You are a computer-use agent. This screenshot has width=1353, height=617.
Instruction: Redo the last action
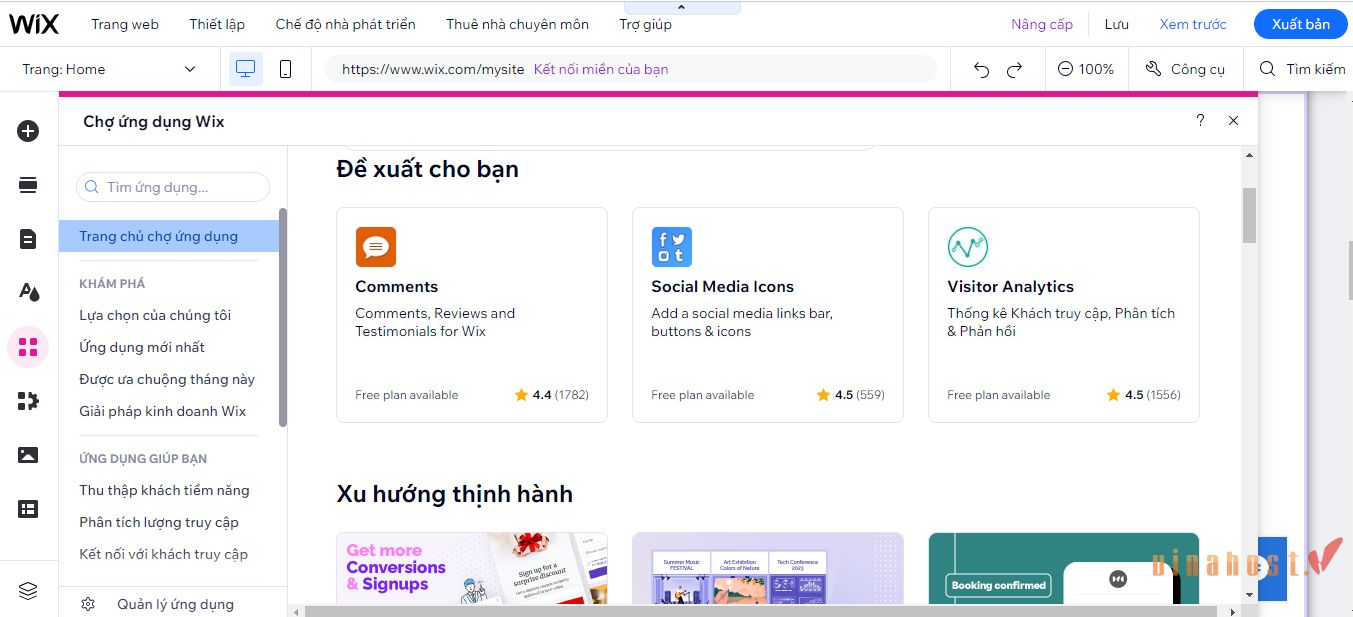[x=1014, y=69]
